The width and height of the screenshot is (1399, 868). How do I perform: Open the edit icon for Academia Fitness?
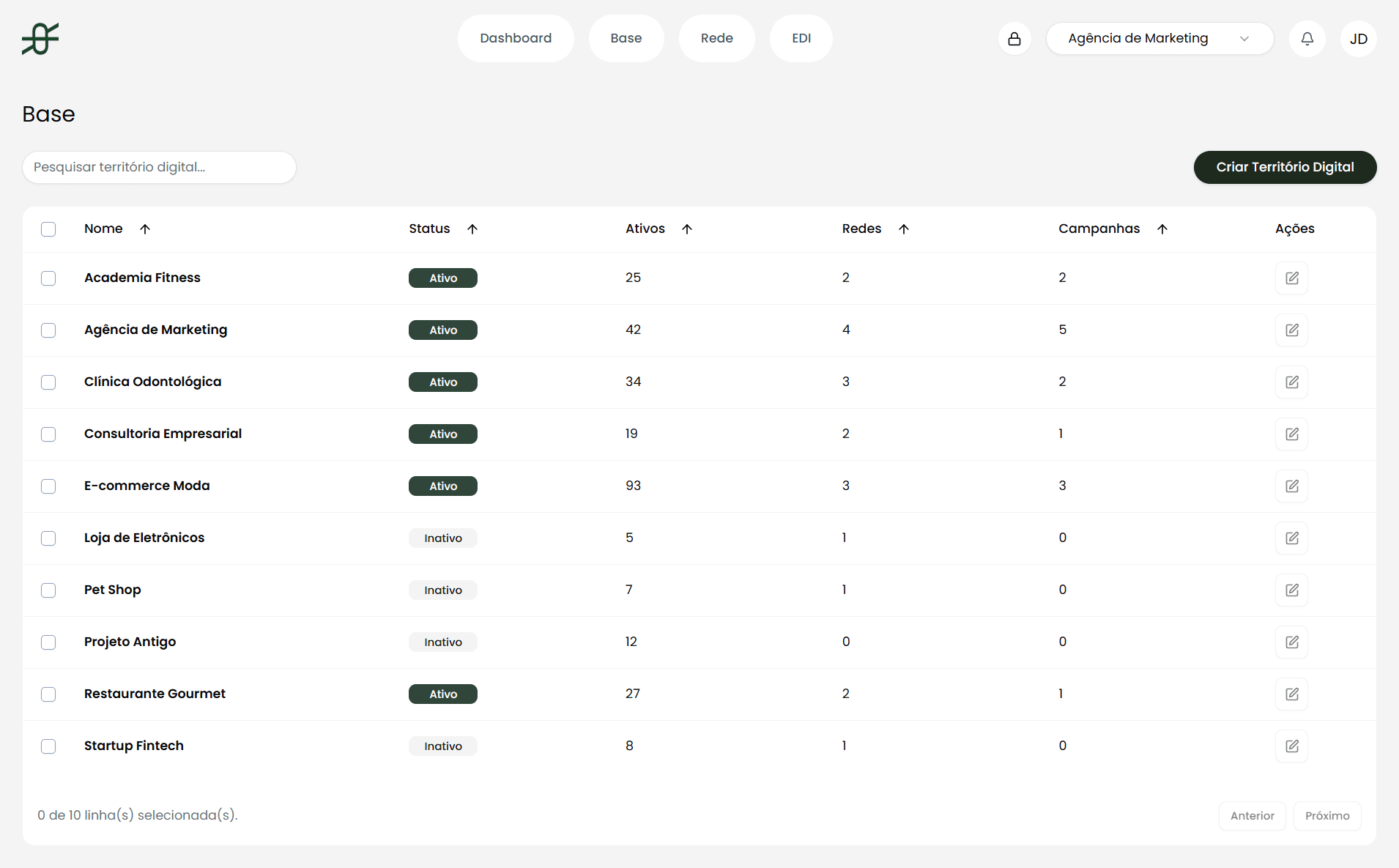click(x=1292, y=278)
